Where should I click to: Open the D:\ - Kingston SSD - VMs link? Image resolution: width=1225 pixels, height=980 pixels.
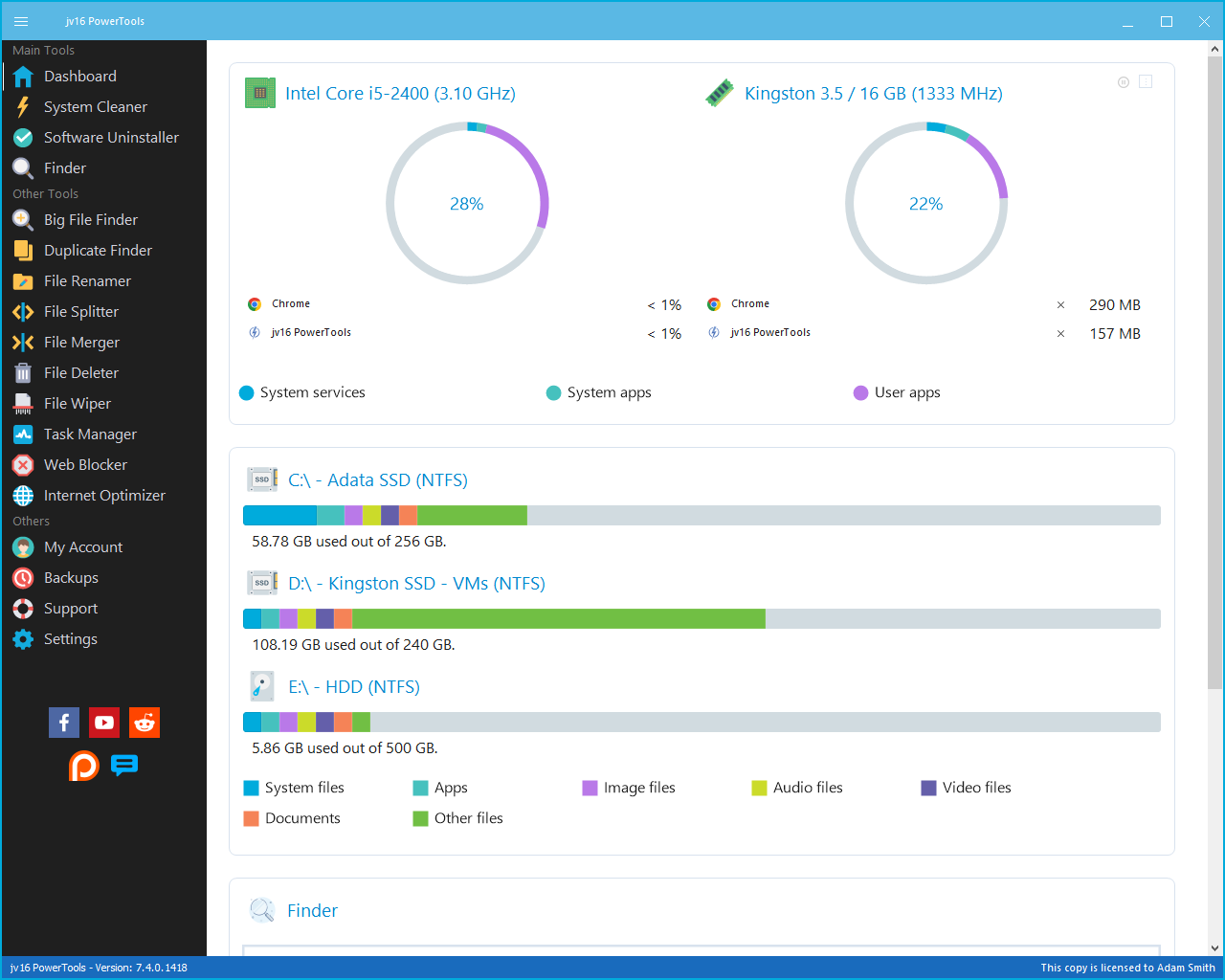pyautogui.click(x=416, y=584)
